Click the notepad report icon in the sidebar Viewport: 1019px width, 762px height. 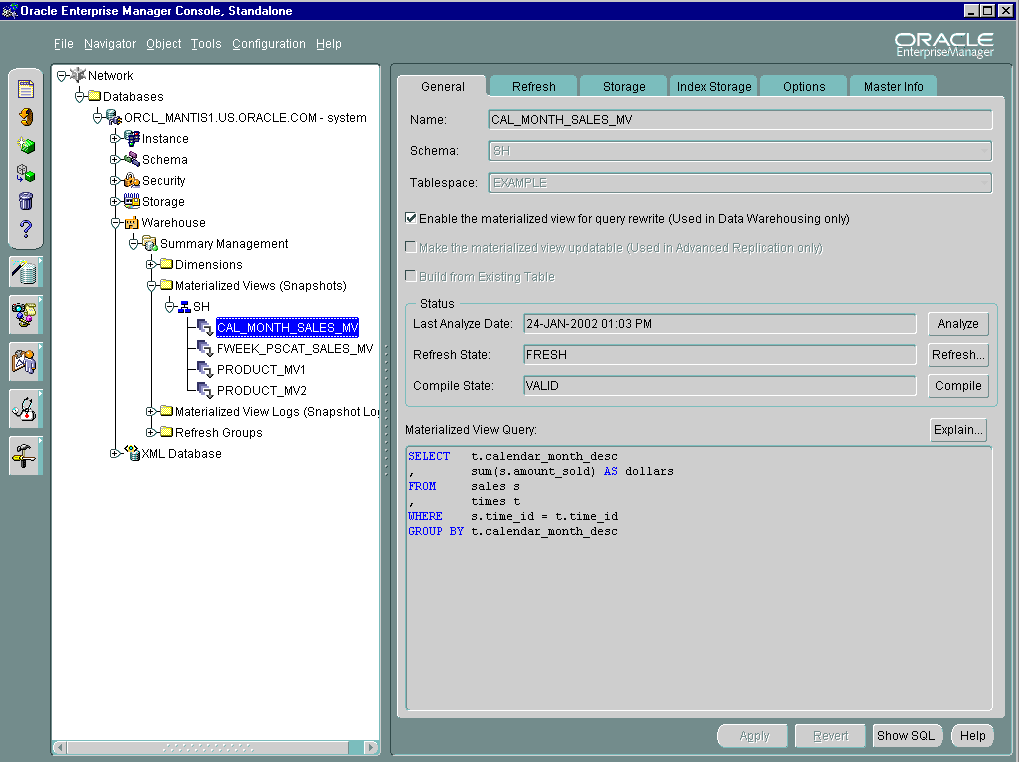pyautogui.click(x=26, y=89)
